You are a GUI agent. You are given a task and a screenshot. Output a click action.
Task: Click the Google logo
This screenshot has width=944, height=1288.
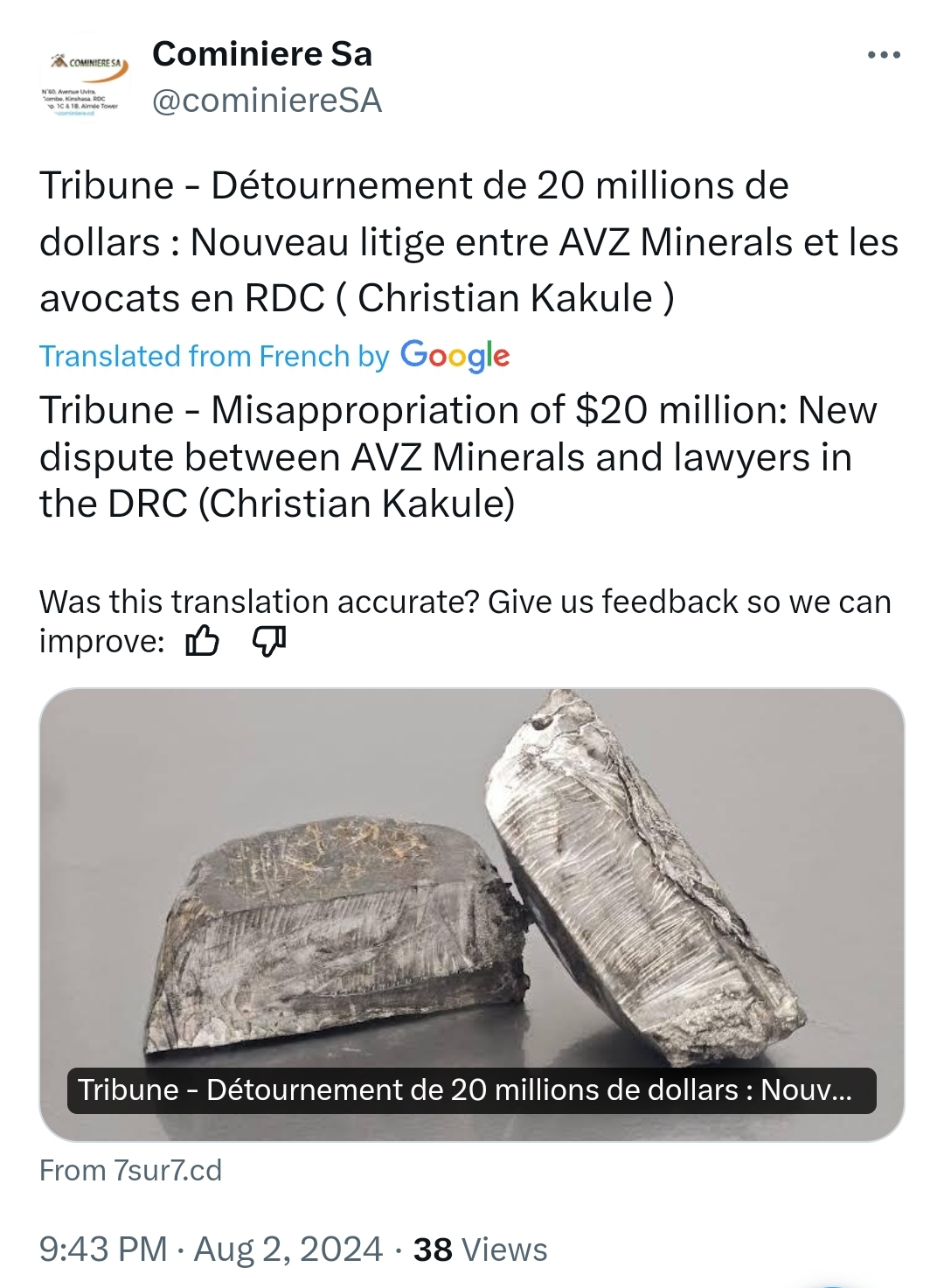pyautogui.click(x=455, y=356)
